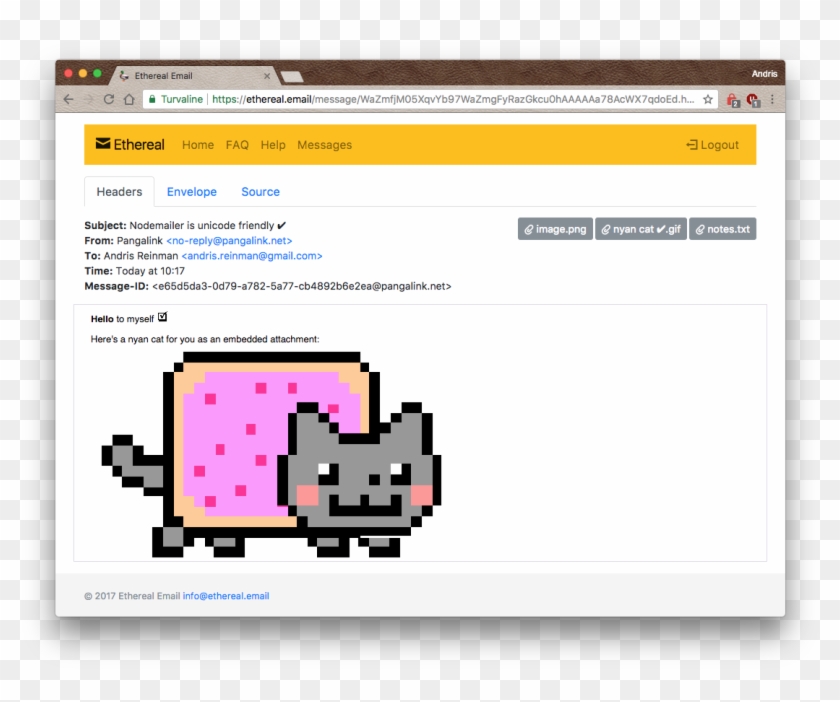Click the Ethereal envelope logo
Screen dimensions: 840x702
pos(101,143)
